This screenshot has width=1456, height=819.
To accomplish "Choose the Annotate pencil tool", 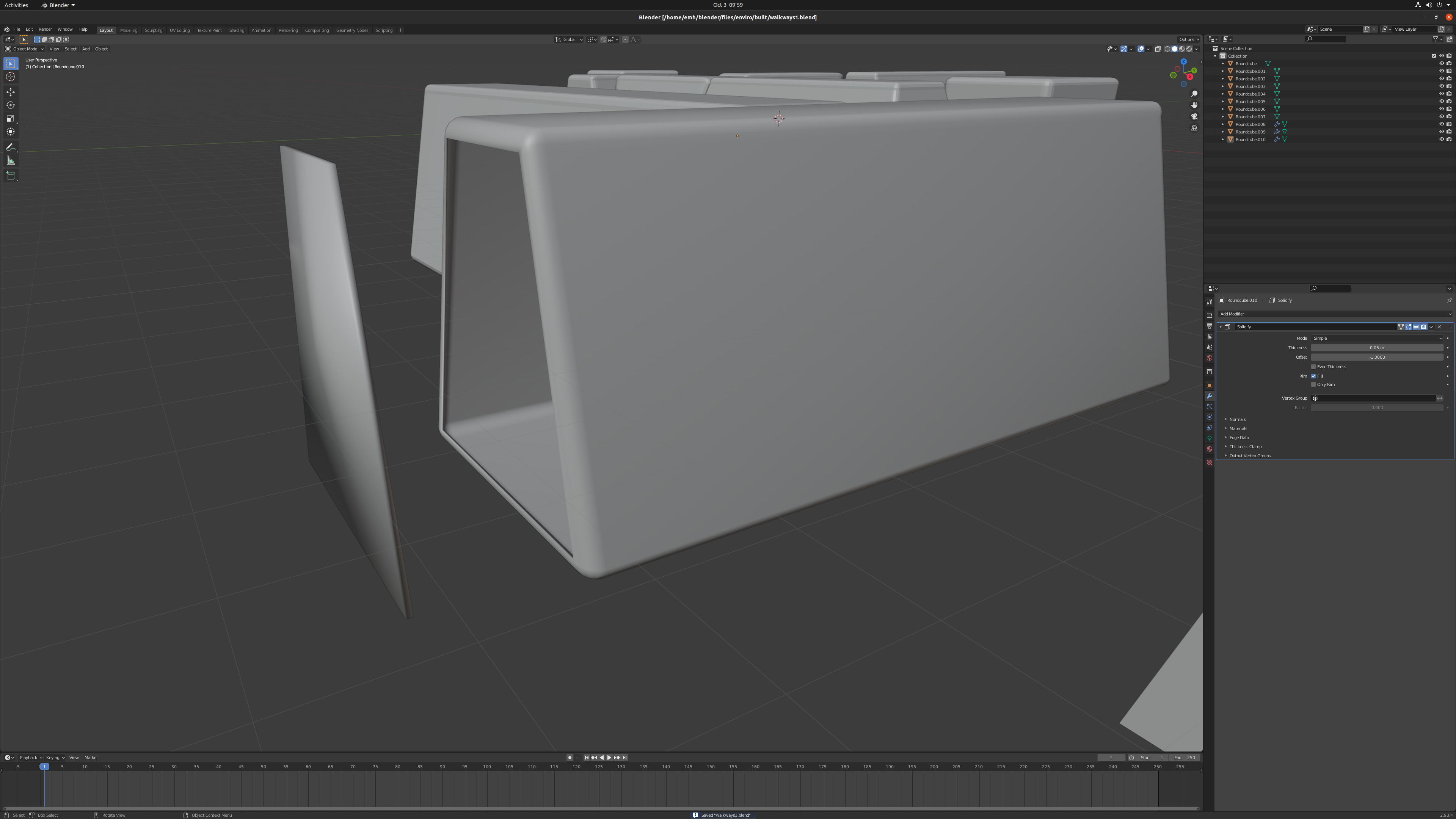I will click(x=11, y=147).
